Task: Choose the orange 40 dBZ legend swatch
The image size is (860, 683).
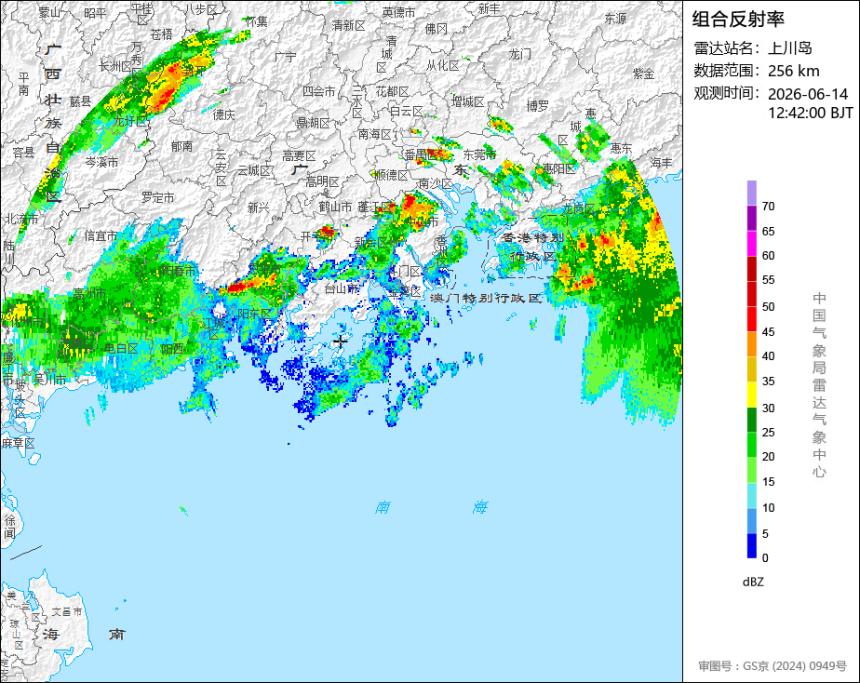Action: coord(751,344)
